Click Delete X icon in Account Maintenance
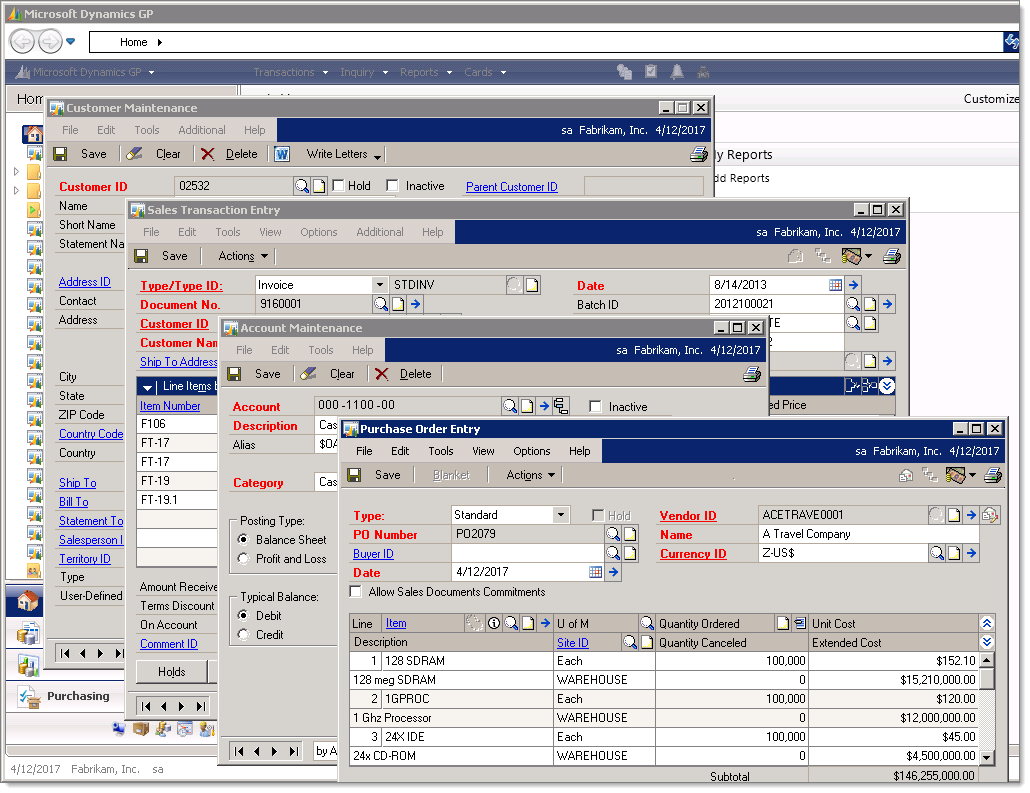The width and height of the screenshot is (1030, 793). point(382,374)
